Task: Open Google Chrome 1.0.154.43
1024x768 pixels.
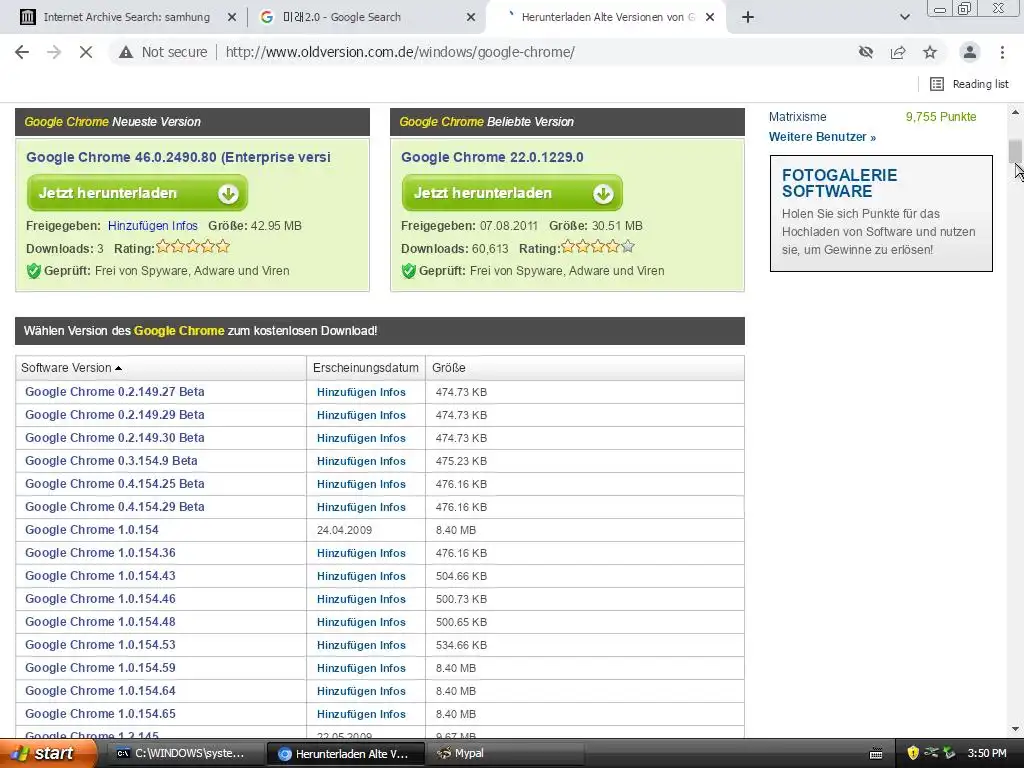Action: click(100, 575)
